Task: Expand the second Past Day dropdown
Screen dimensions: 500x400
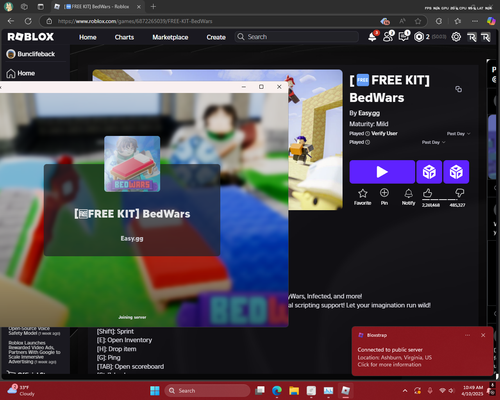Action: coord(433,142)
